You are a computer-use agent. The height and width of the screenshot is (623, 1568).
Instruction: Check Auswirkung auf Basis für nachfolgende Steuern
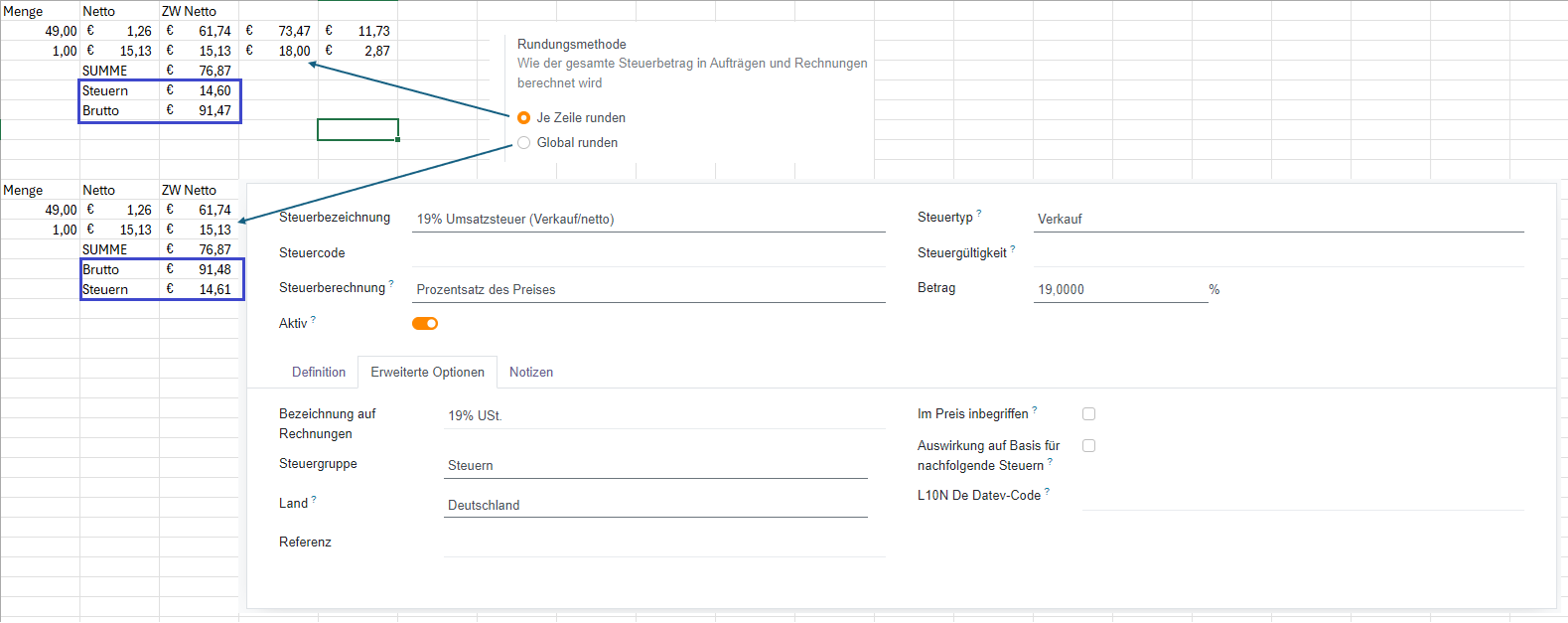[1088, 446]
